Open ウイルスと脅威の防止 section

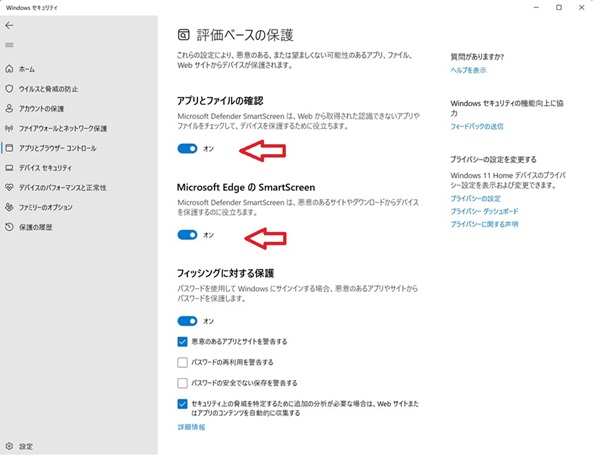point(48,89)
